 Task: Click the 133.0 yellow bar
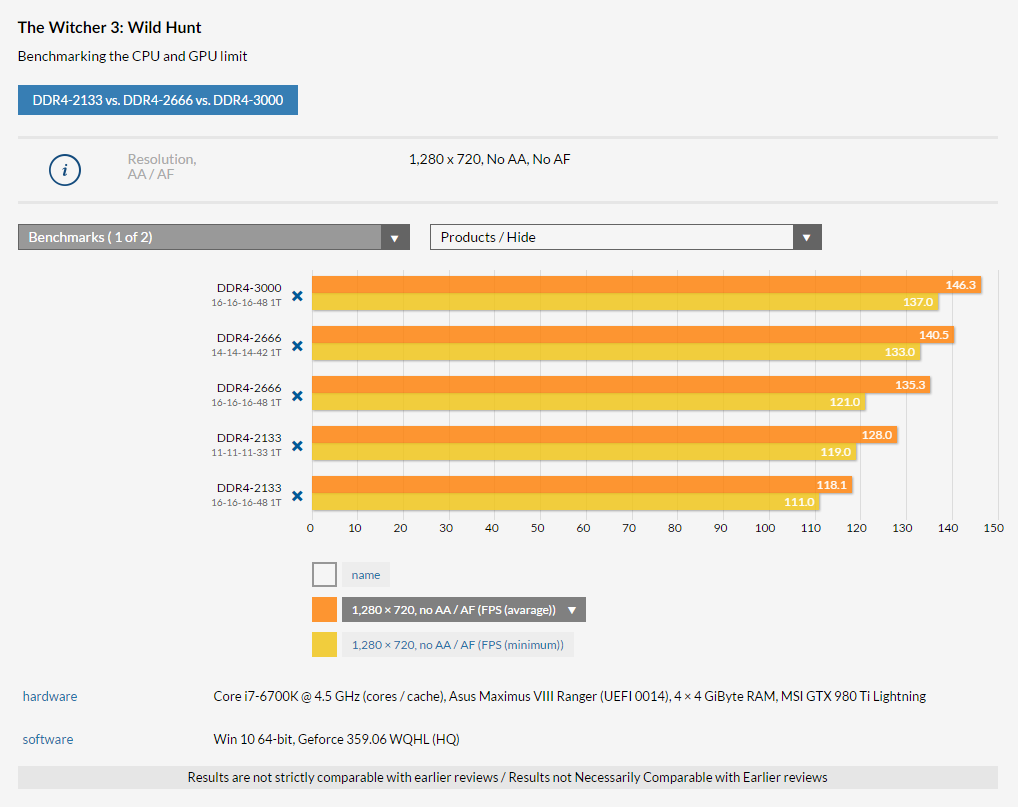tap(616, 352)
